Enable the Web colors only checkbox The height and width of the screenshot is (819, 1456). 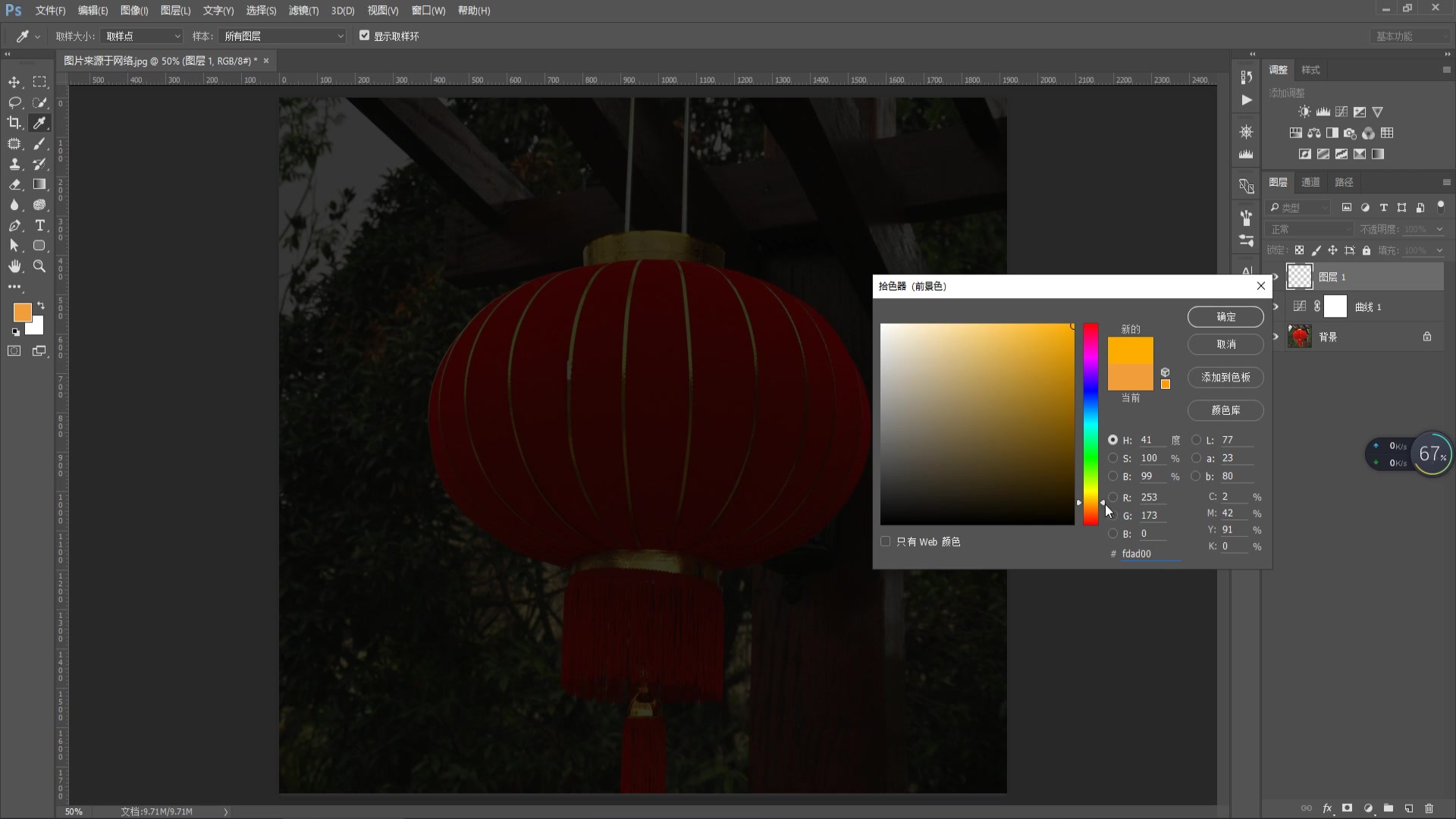click(885, 541)
